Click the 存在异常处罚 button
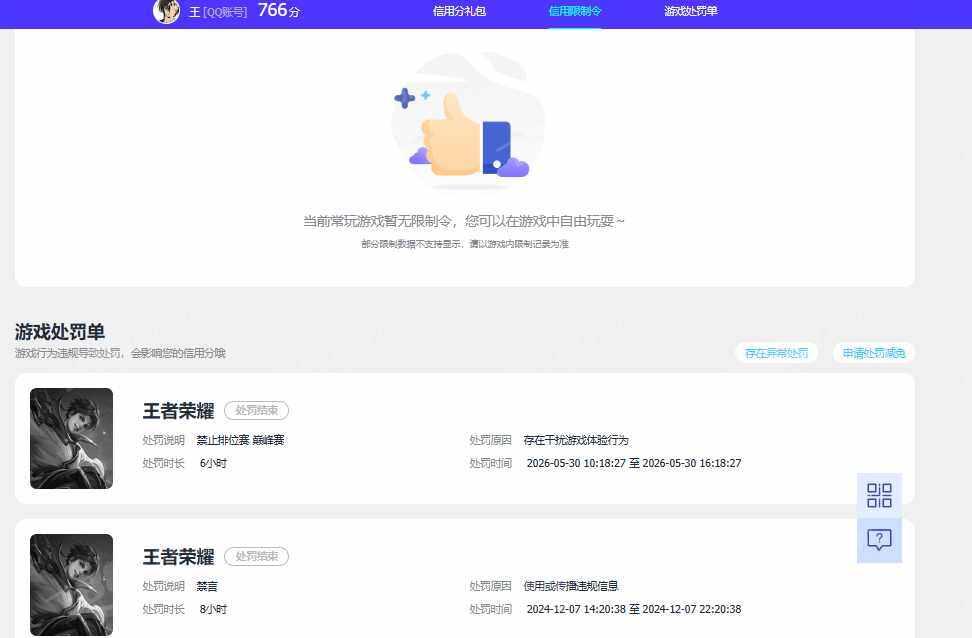This screenshot has width=972, height=638. point(776,353)
